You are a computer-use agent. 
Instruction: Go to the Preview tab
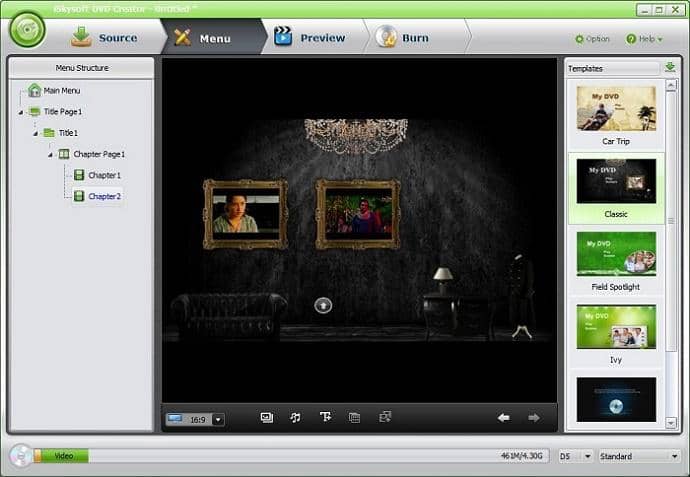[309, 37]
